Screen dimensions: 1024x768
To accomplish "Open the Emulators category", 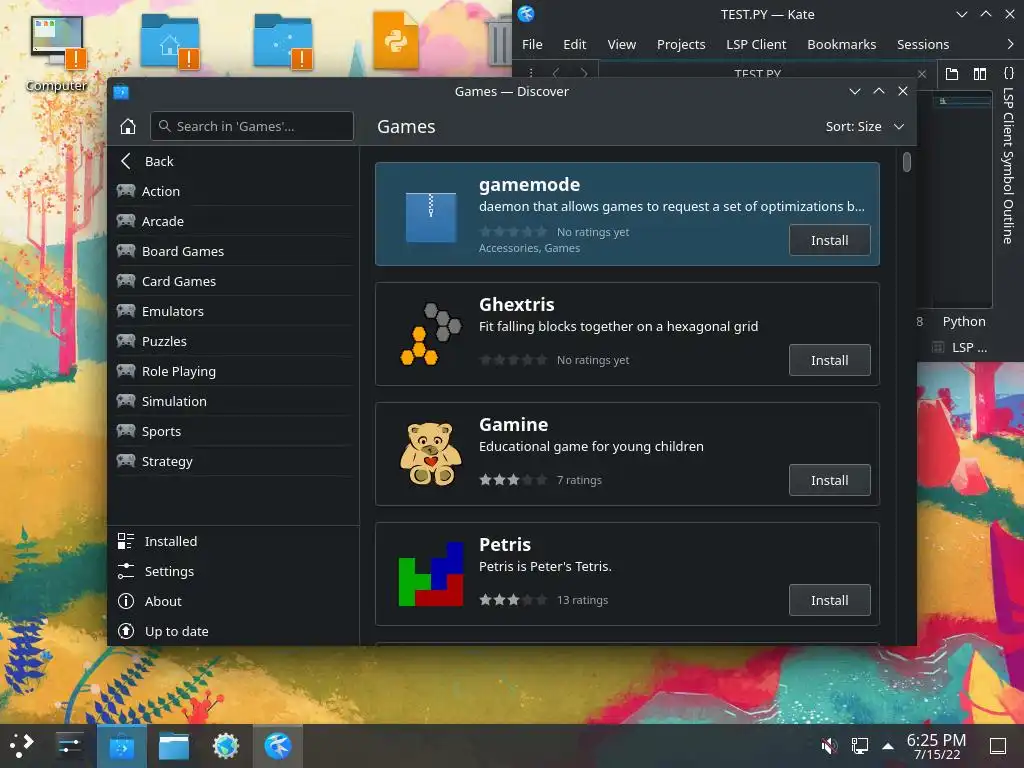I will [x=233, y=311].
